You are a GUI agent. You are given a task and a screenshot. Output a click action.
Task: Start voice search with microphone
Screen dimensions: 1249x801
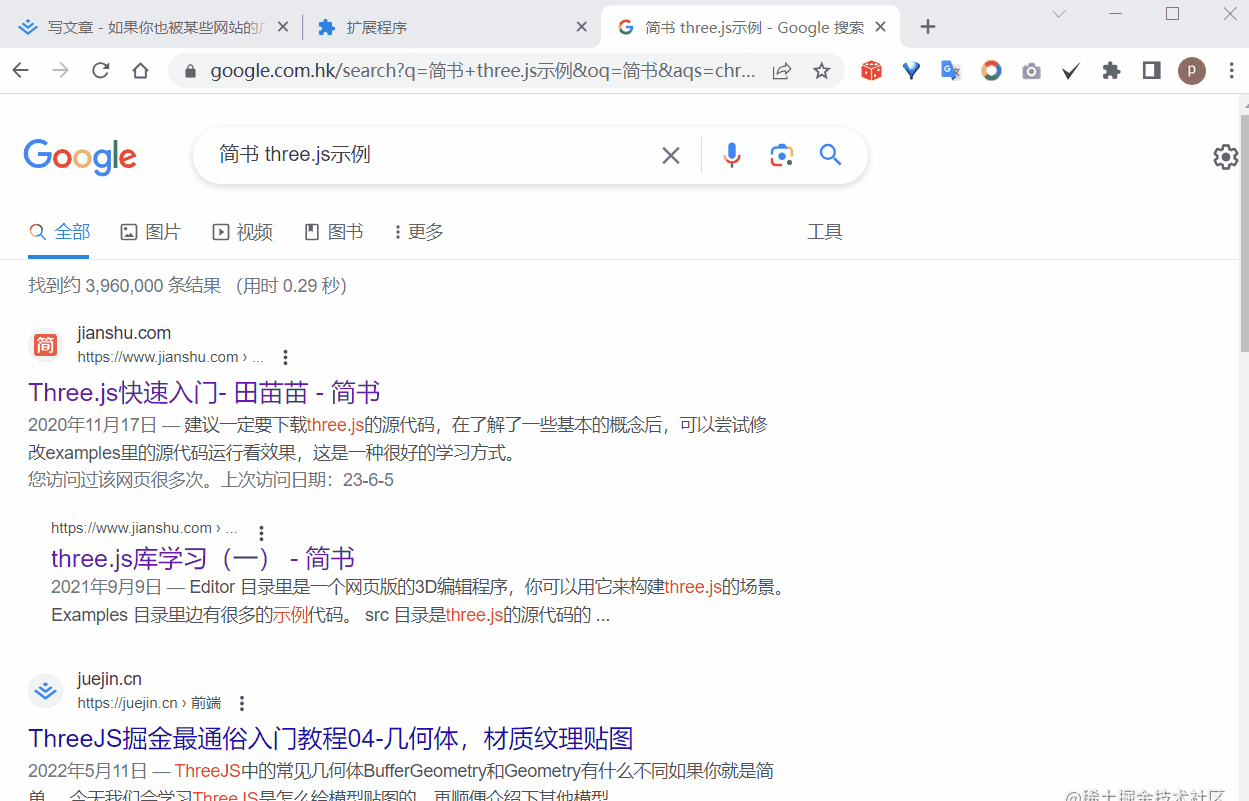coord(732,155)
